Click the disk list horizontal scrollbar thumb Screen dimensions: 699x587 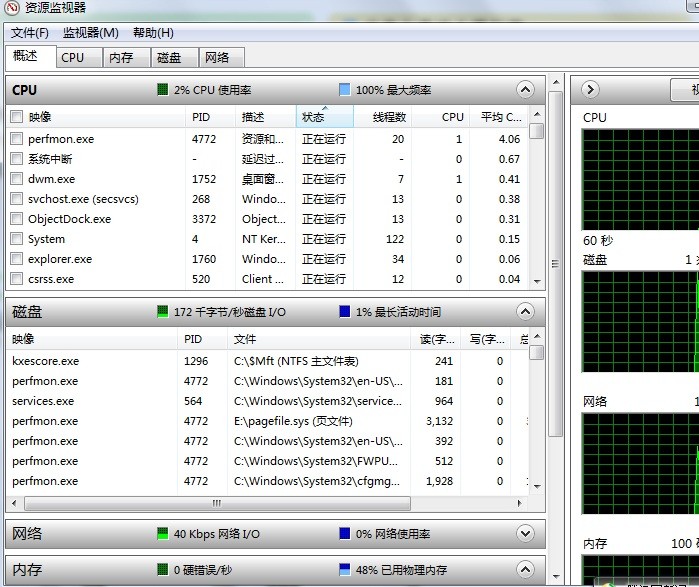(x=217, y=503)
